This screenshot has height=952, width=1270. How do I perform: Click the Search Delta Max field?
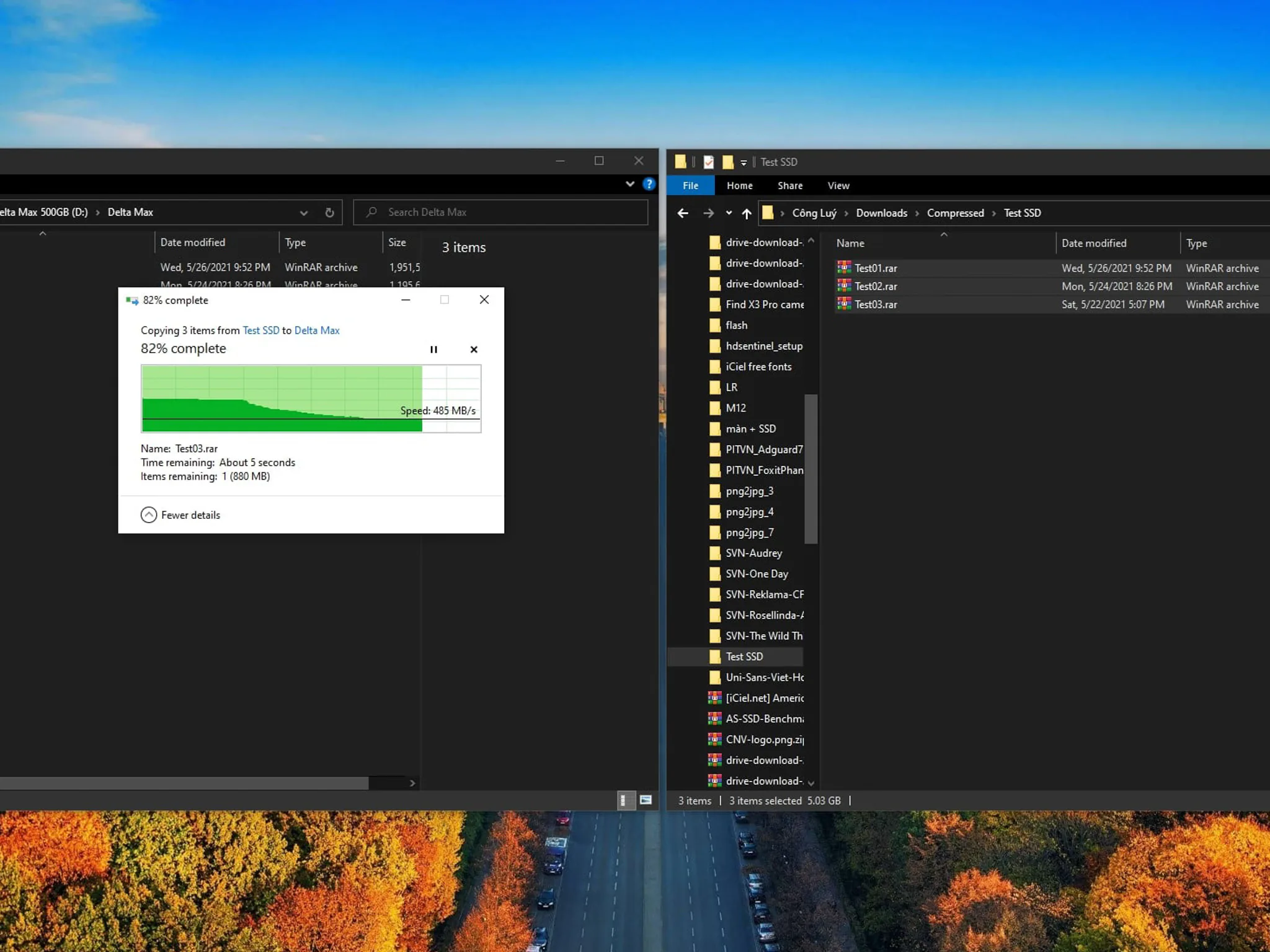point(501,212)
